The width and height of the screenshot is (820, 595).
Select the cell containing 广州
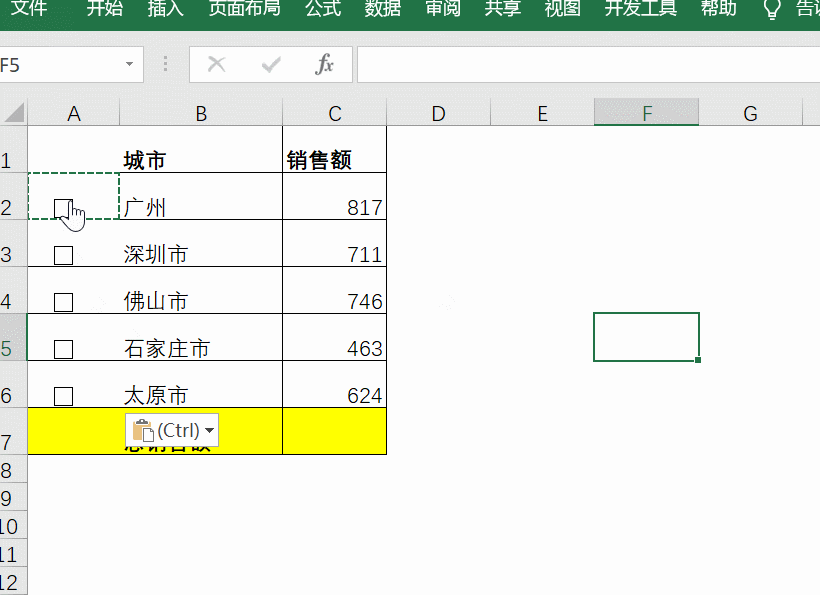201,197
